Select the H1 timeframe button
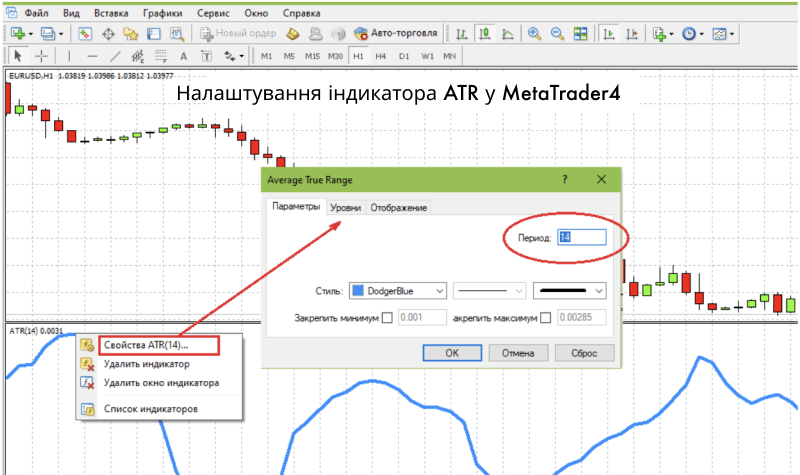Image resolution: width=800 pixels, height=475 pixels. 358,56
